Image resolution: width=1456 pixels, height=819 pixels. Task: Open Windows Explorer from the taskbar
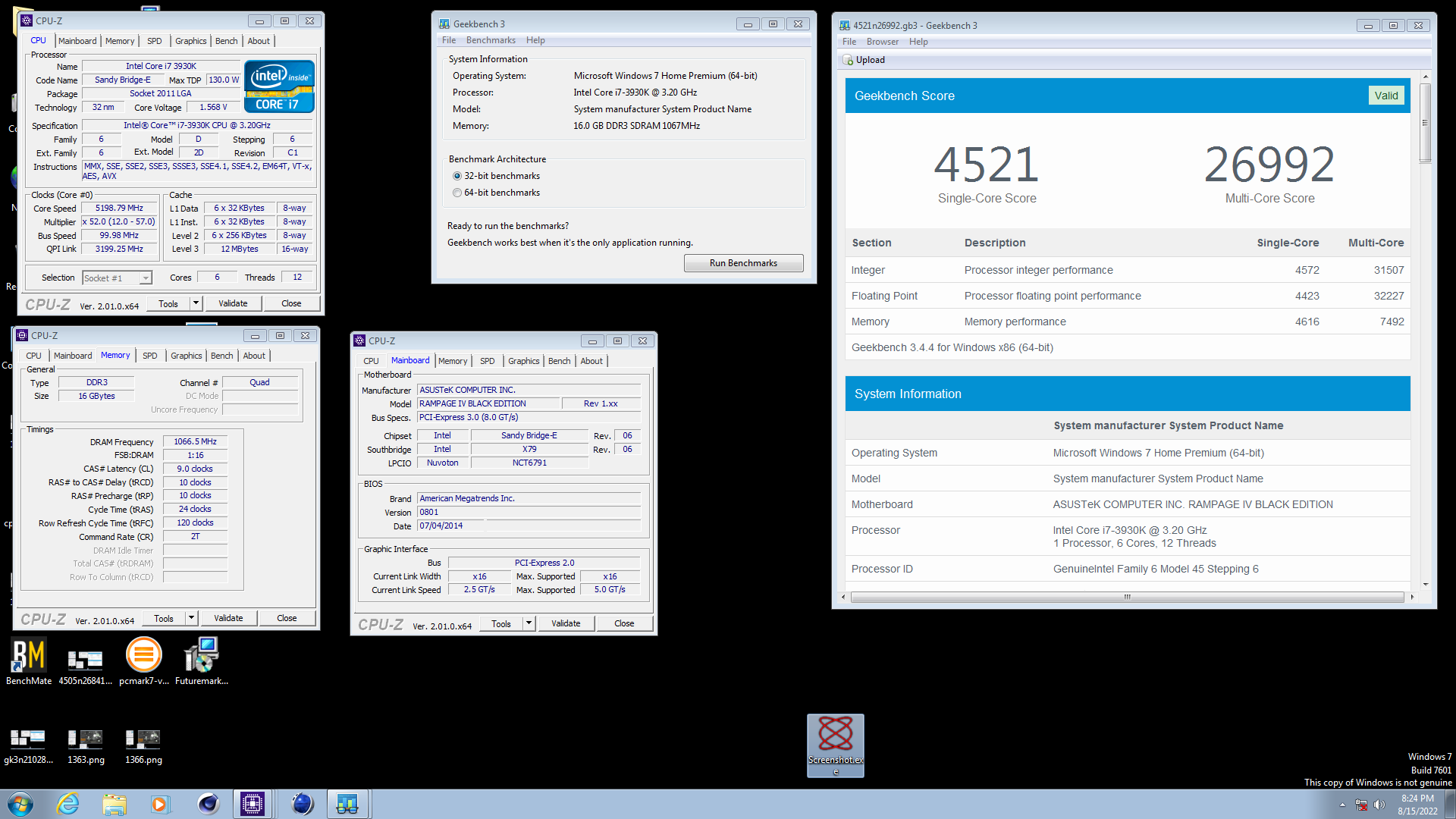[115, 804]
